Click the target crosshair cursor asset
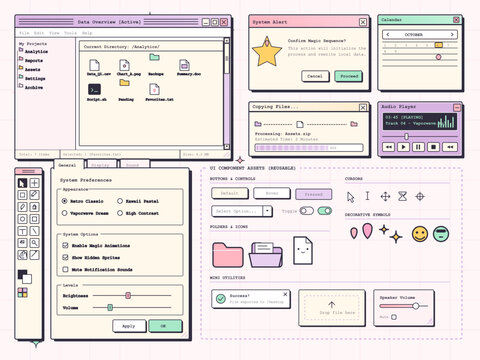The height and width of the screenshot is (360, 480). point(420,197)
